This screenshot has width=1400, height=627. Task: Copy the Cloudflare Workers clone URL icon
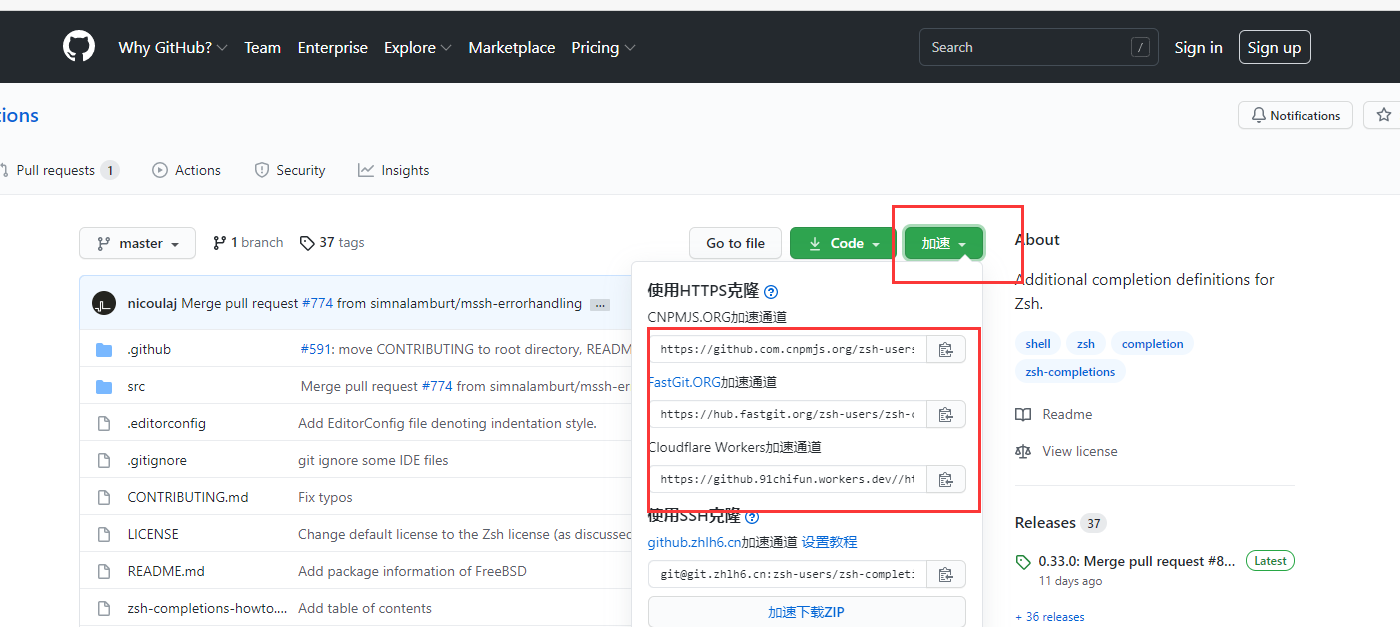coord(945,478)
